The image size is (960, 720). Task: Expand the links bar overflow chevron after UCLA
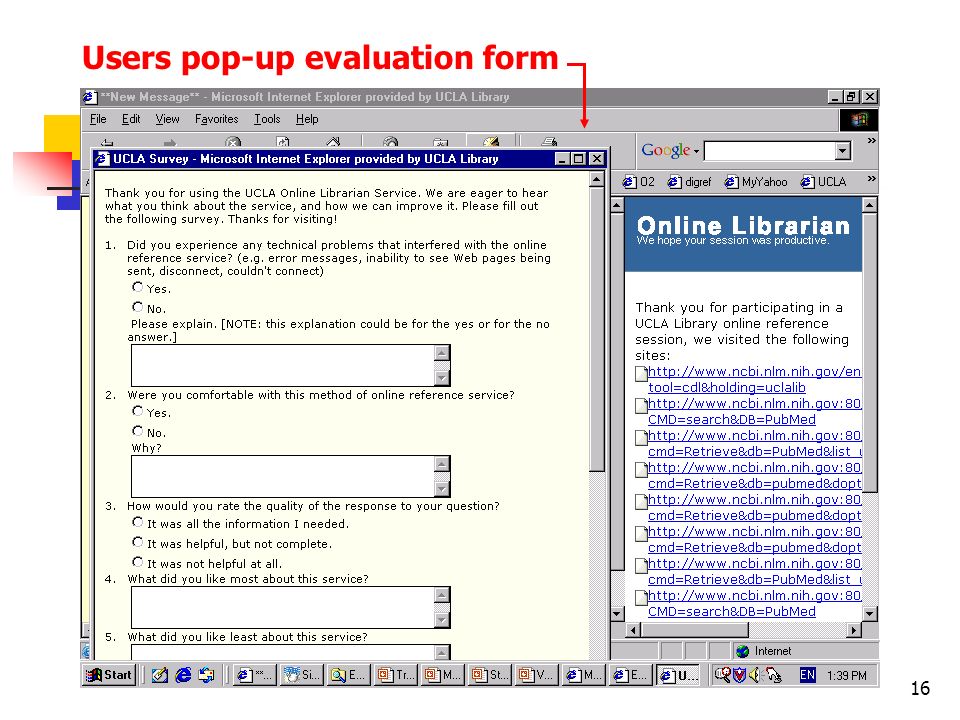tap(872, 179)
